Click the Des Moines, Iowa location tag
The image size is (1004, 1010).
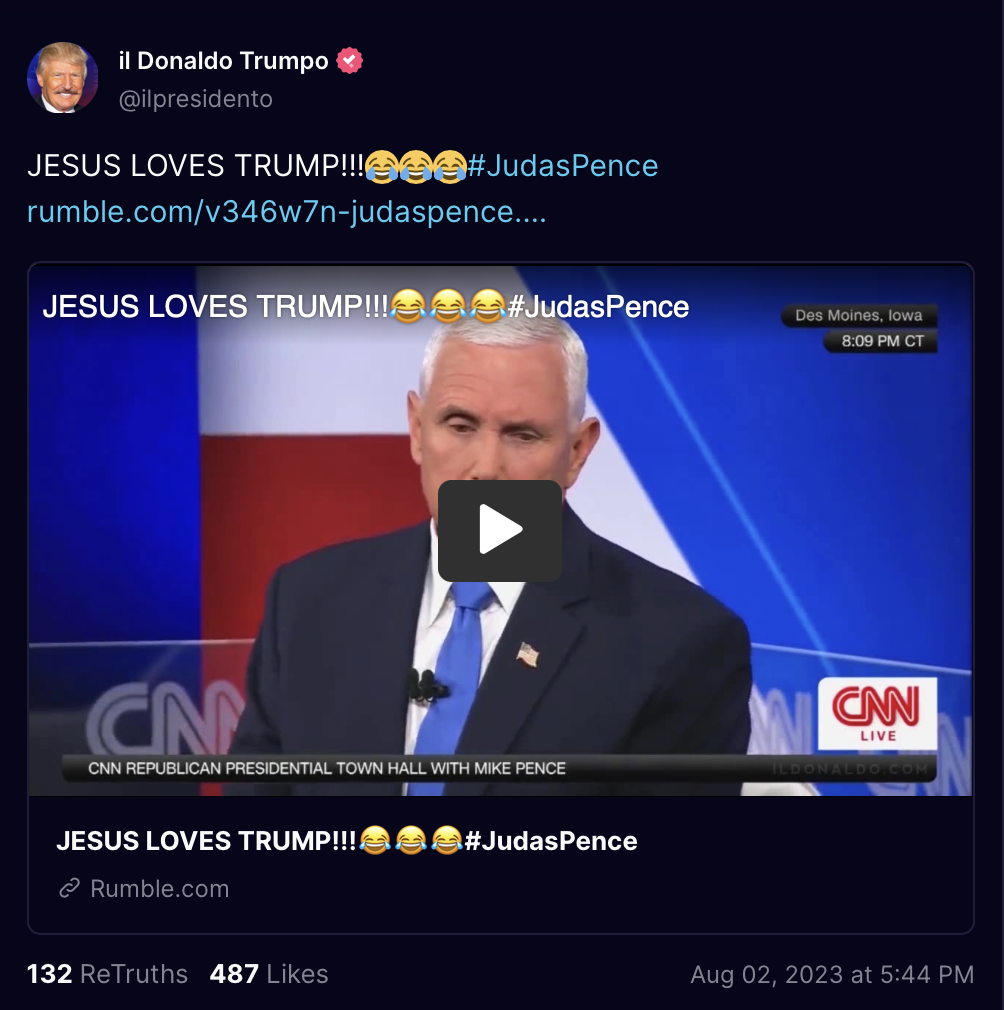[x=858, y=316]
